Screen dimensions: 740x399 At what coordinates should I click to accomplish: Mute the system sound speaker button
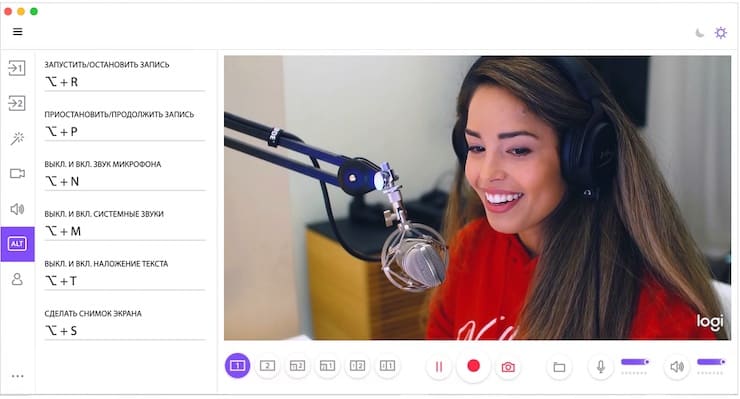[x=677, y=366]
